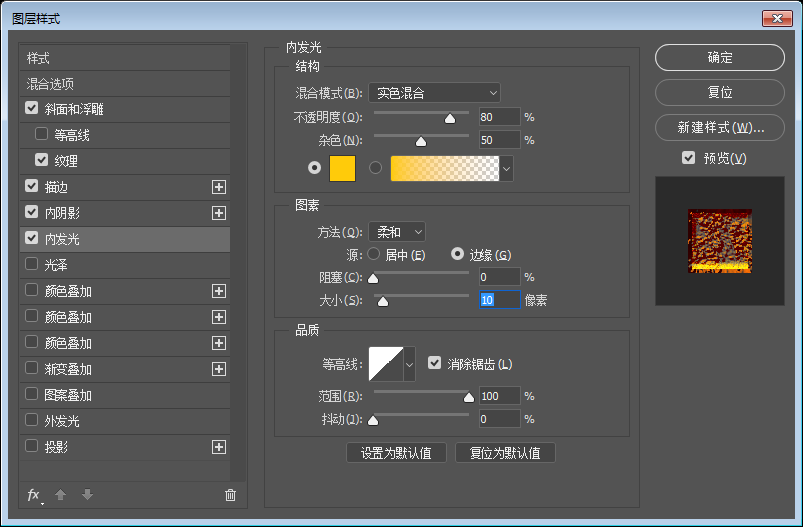Toggle the 预览 preview checkbox
Image resolution: width=803 pixels, height=527 pixels.
click(688, 158)
